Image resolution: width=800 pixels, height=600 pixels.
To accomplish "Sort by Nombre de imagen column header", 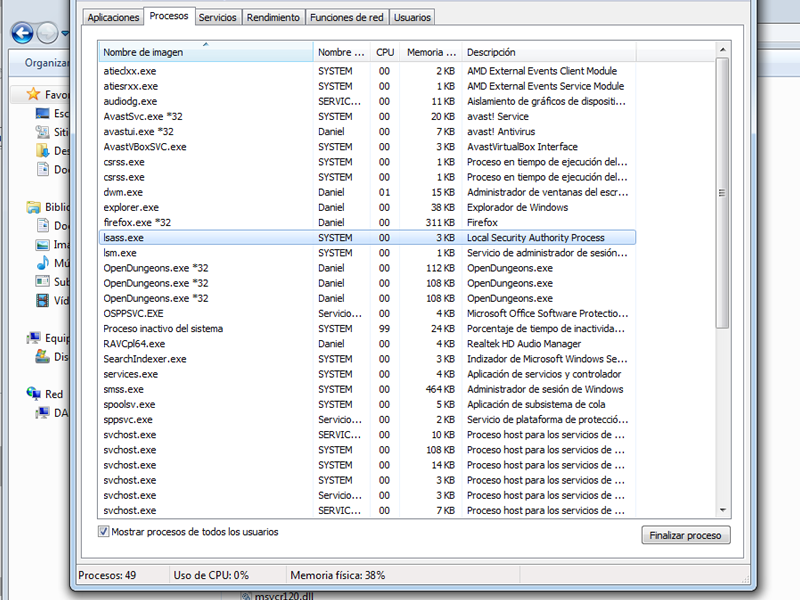I will [206, 52].
